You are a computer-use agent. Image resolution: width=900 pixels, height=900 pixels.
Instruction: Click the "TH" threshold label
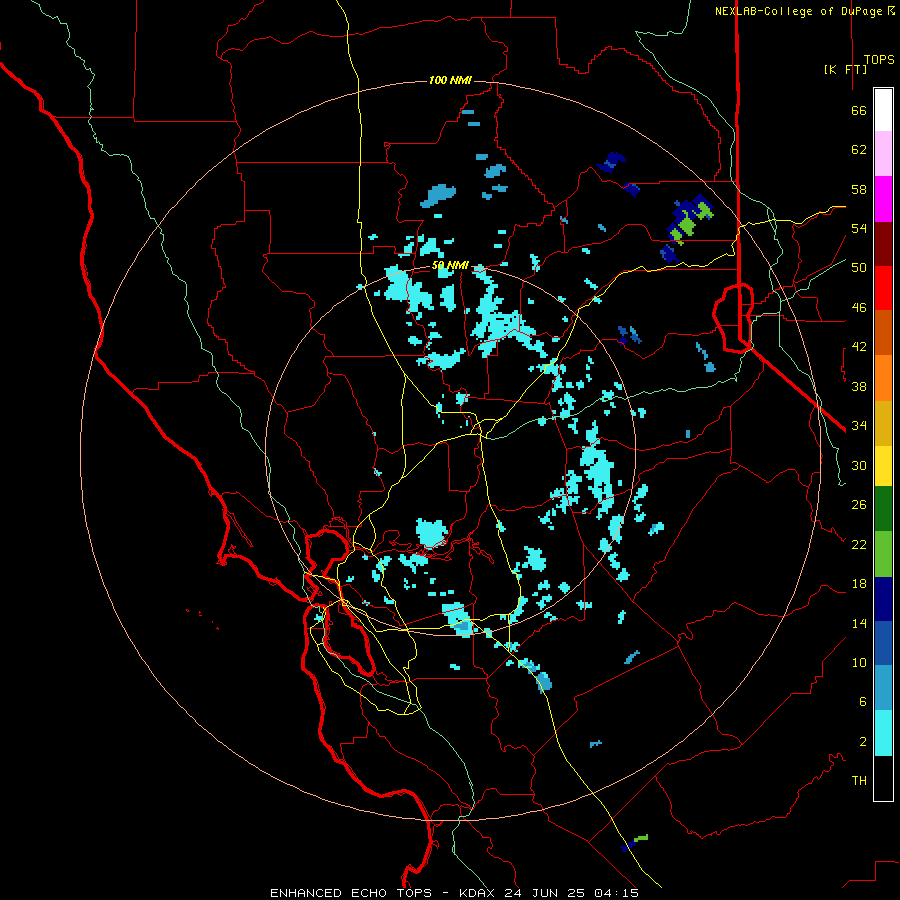[859, 780]
